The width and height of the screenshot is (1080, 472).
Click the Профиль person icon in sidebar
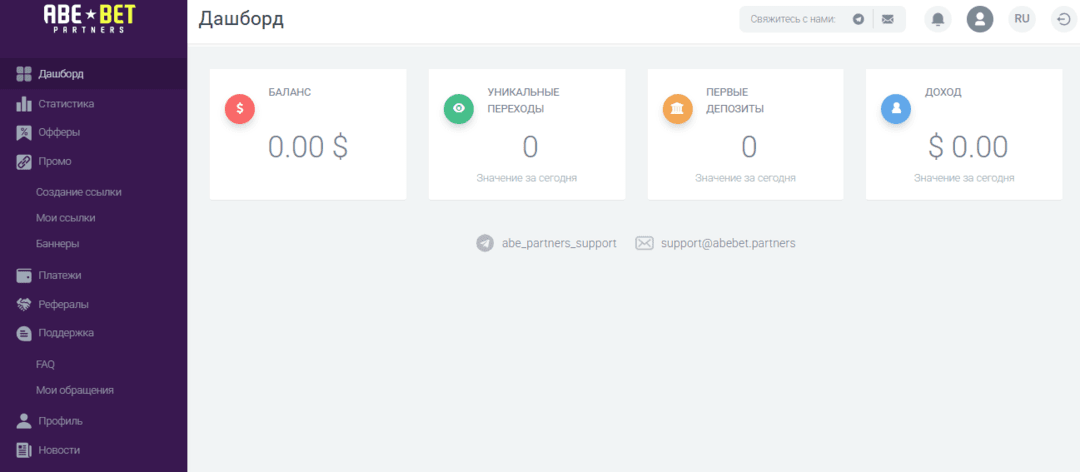tap(24, 421)
